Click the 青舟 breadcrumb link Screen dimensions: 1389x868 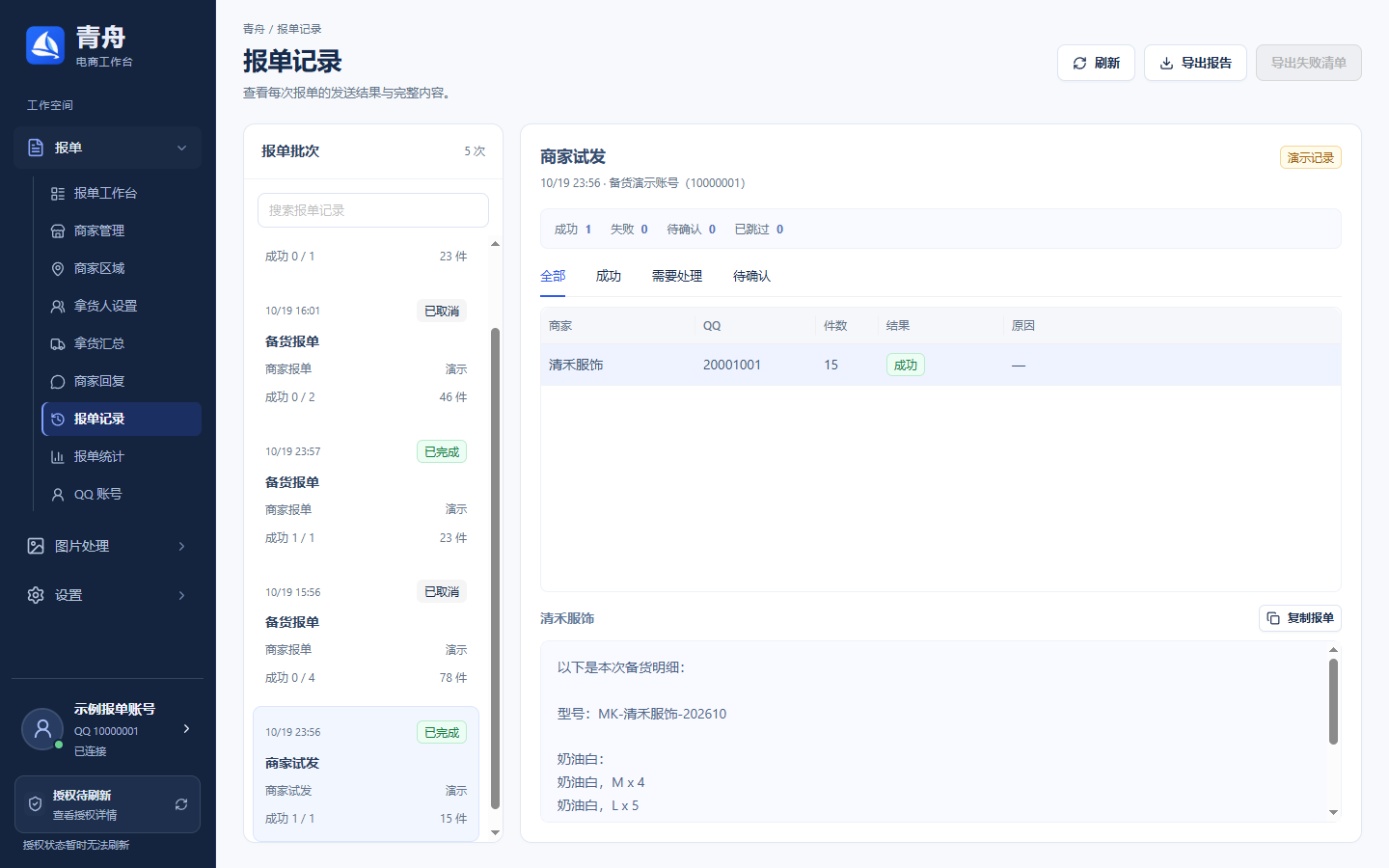tap(254, 29)
